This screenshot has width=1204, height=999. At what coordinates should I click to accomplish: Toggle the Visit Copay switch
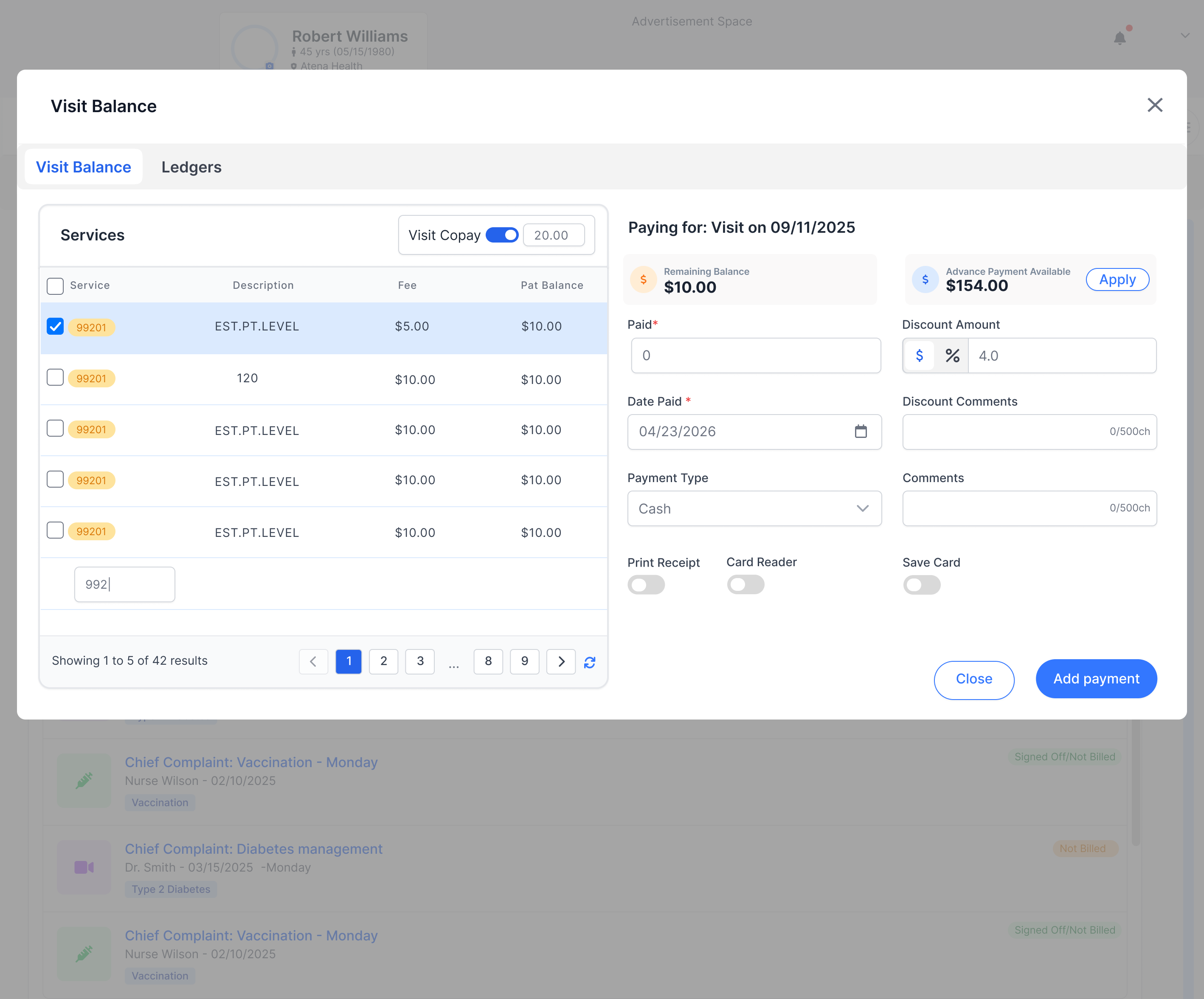[502, 235]
